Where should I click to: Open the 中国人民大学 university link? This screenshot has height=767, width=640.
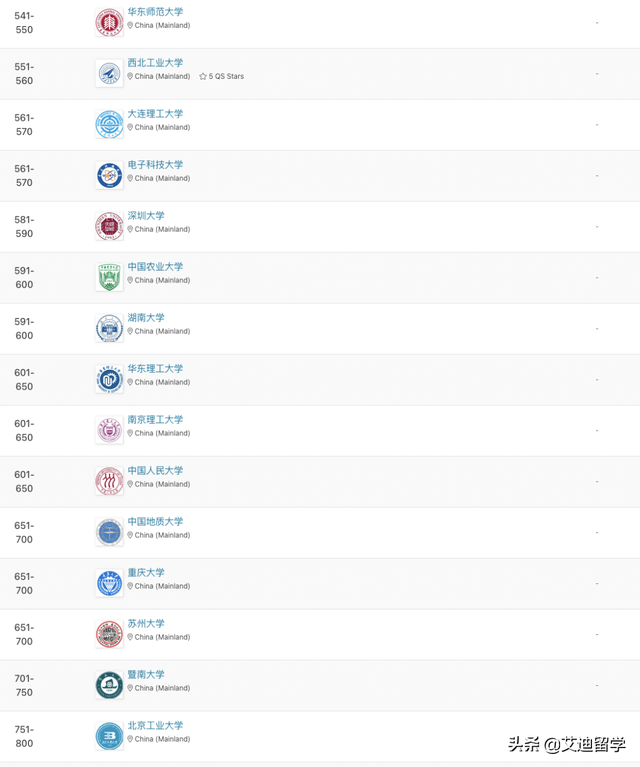click(155, 471)
